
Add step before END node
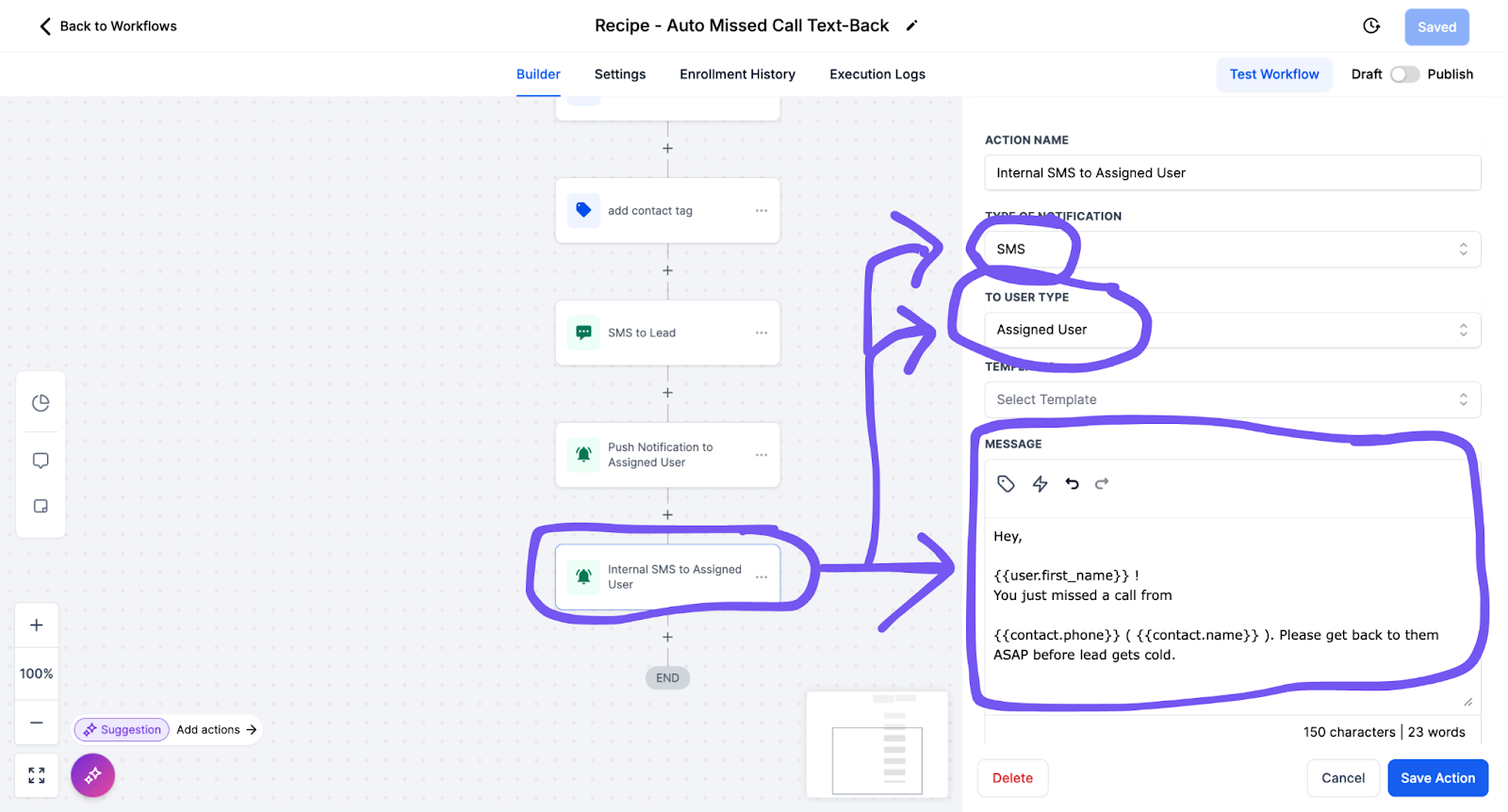667,638
